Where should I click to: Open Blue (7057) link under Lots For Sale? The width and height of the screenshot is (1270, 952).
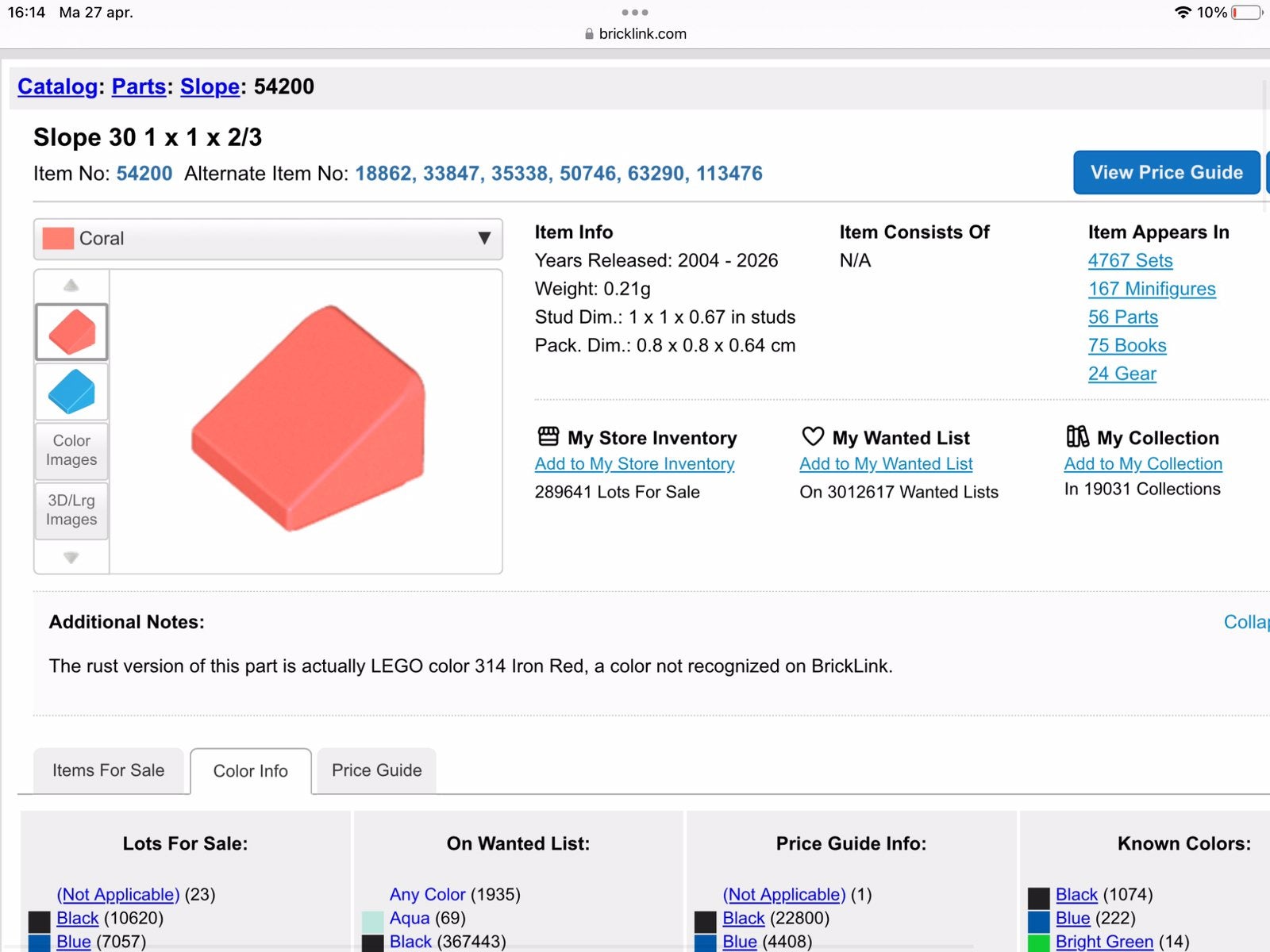coord(74,942)
